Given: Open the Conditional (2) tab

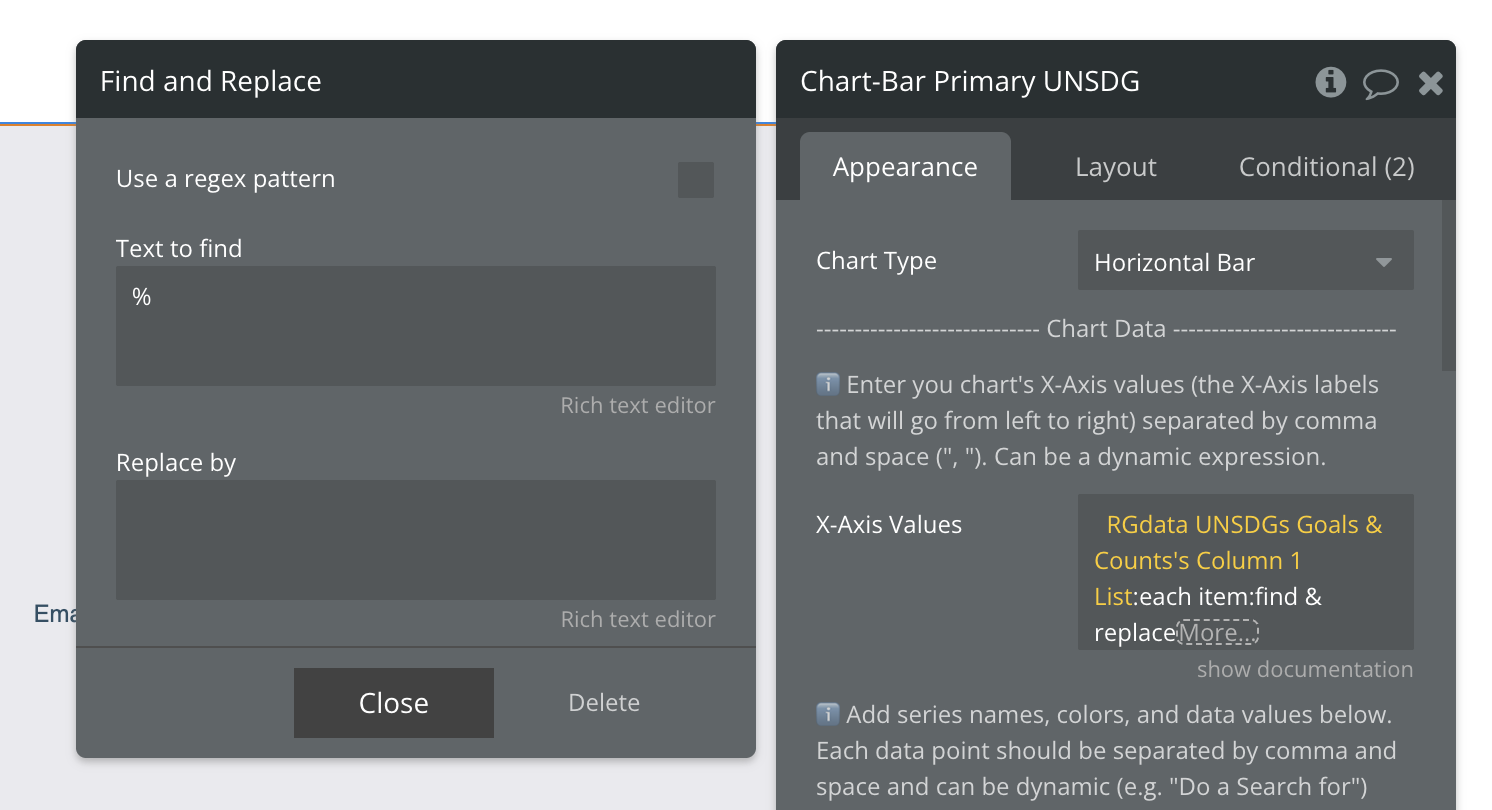Looking at the screenshot, I should pos(1326,167).
